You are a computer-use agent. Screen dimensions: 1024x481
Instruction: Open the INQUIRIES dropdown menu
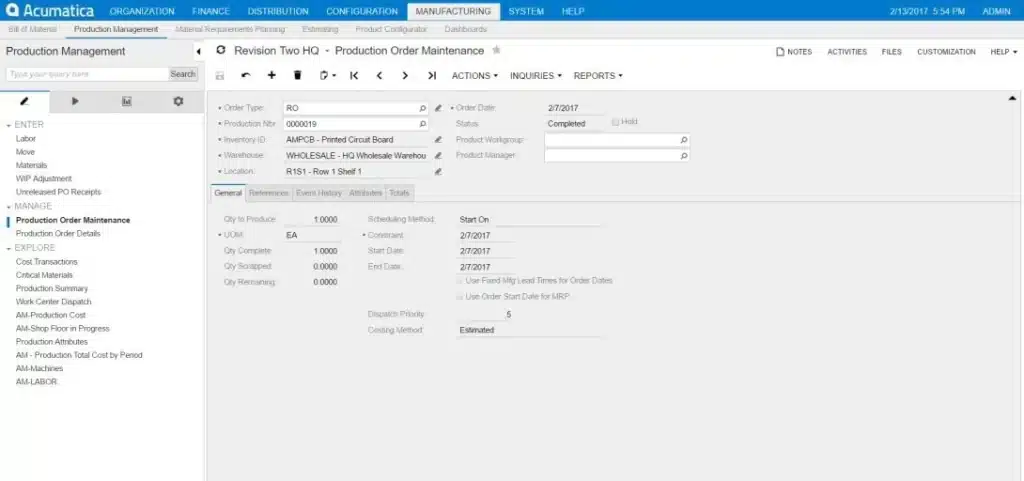click(536, 76)
